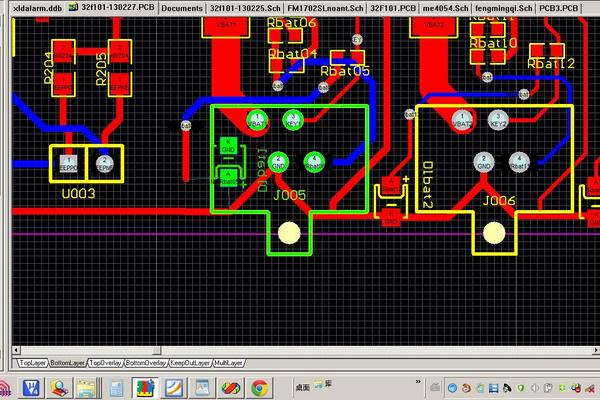Open the file explorer folder in taskbar
The width and height of the screenshot is (600, 400).
87,388
